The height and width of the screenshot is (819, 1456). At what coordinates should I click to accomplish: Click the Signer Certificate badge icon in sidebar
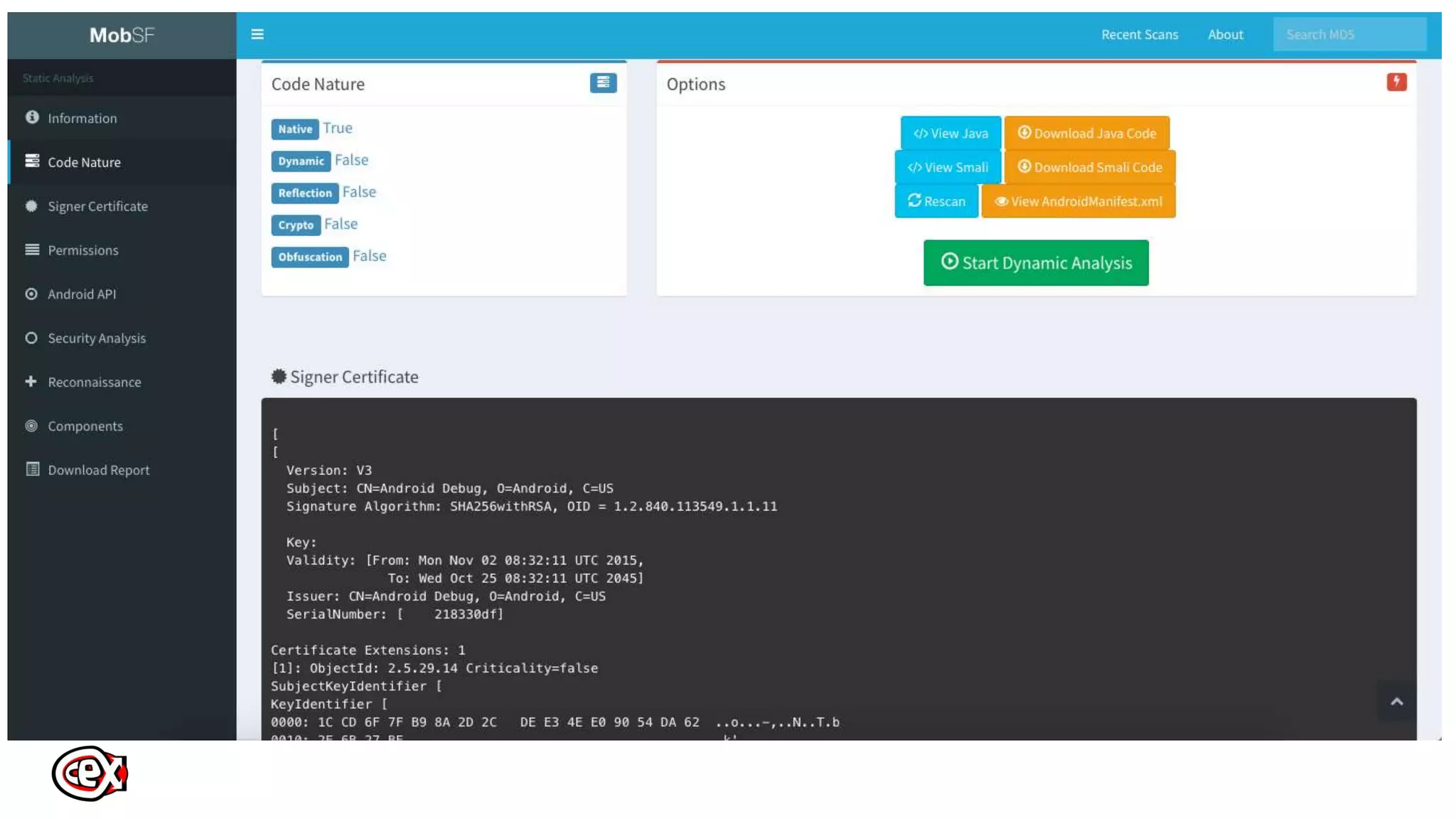coord(31,205)
